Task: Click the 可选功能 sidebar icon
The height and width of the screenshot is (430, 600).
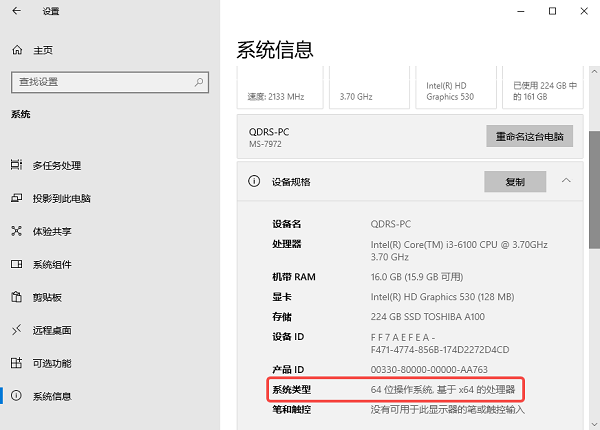Action: click(16, 363)
